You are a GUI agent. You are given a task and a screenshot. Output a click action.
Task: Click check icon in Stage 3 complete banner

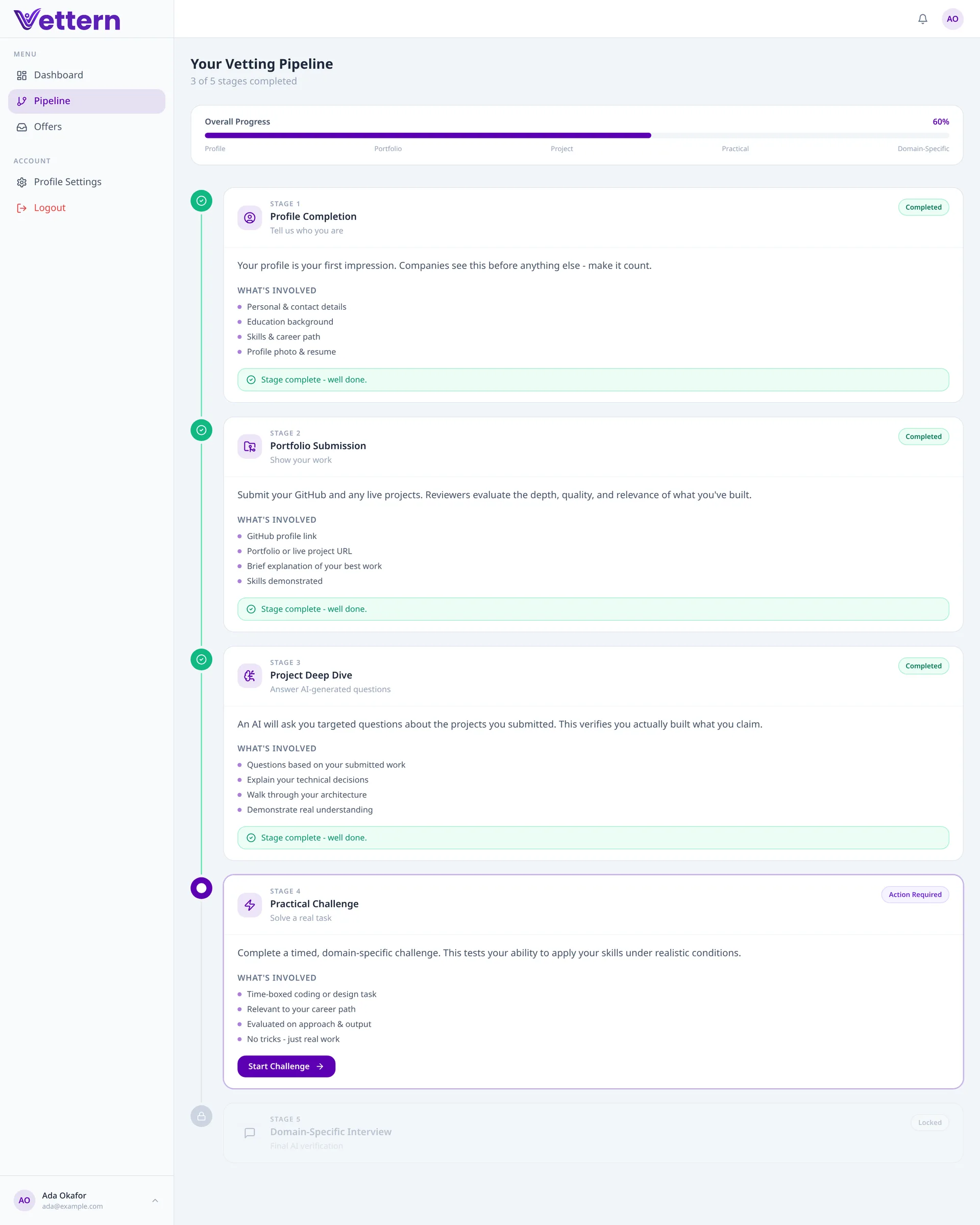click(251, 838)
